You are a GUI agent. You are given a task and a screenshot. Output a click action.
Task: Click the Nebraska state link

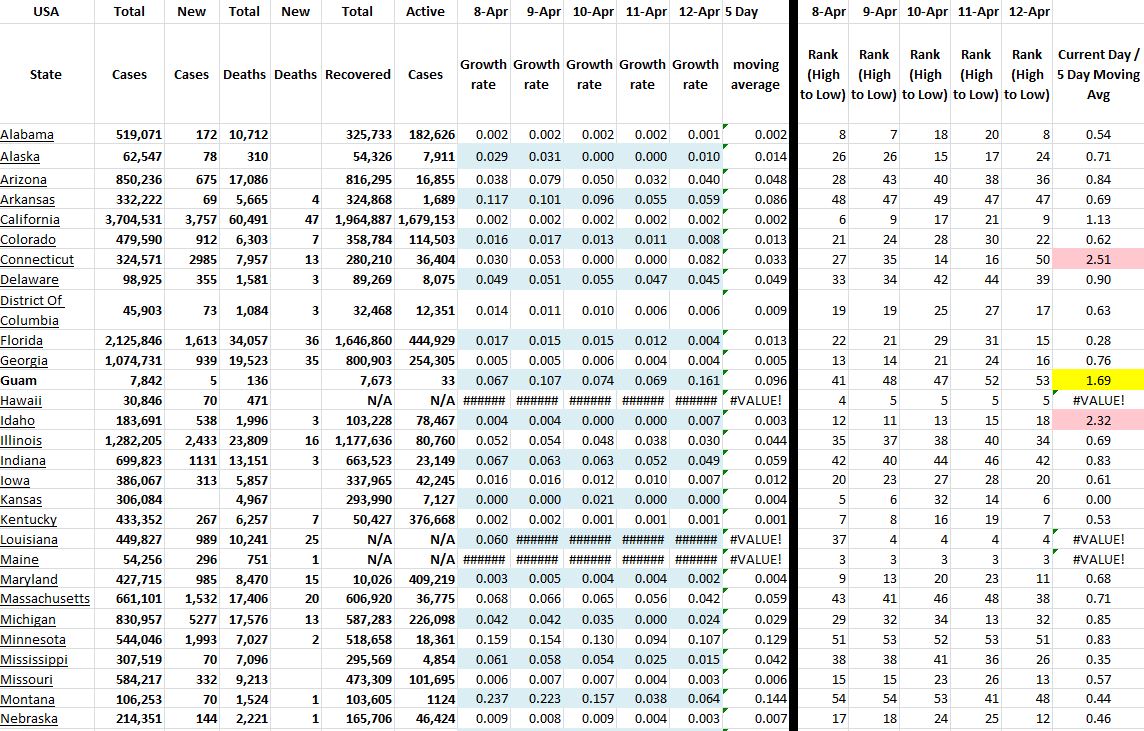(x=29, y=719)
